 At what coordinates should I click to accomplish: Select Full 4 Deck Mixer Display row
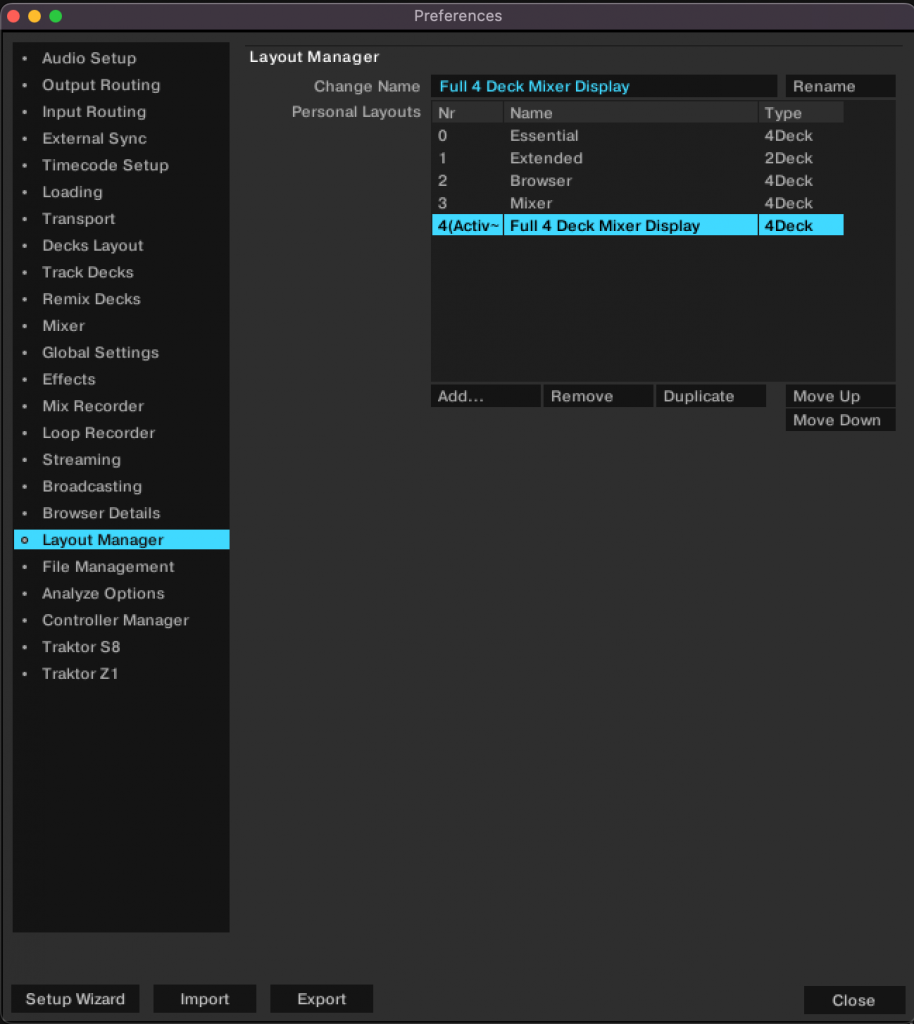(x=637, y=225)
